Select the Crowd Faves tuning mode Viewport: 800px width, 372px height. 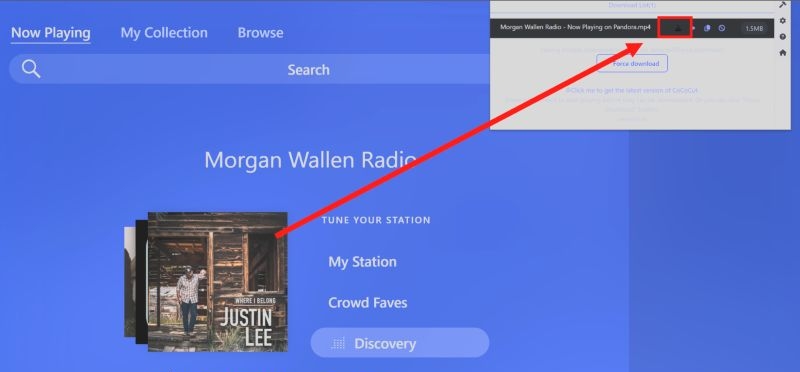[367, 303]
